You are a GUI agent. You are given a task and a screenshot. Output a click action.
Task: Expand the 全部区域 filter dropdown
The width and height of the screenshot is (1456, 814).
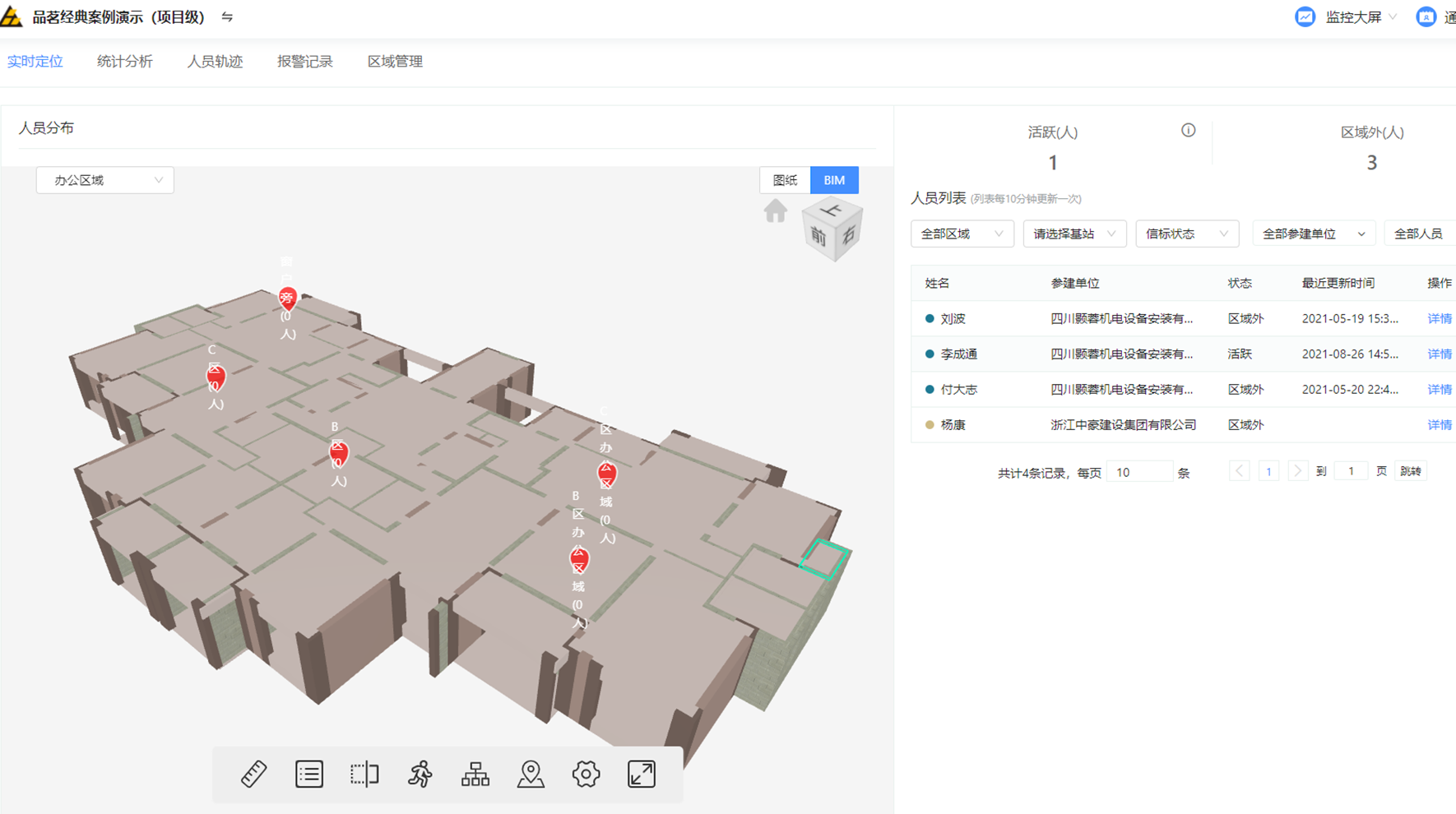tap(961, 234)
